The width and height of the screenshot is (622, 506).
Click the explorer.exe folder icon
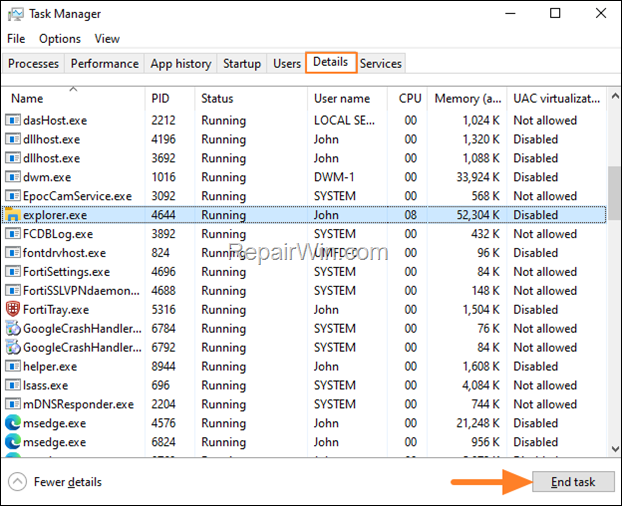[x=13, y=215]
